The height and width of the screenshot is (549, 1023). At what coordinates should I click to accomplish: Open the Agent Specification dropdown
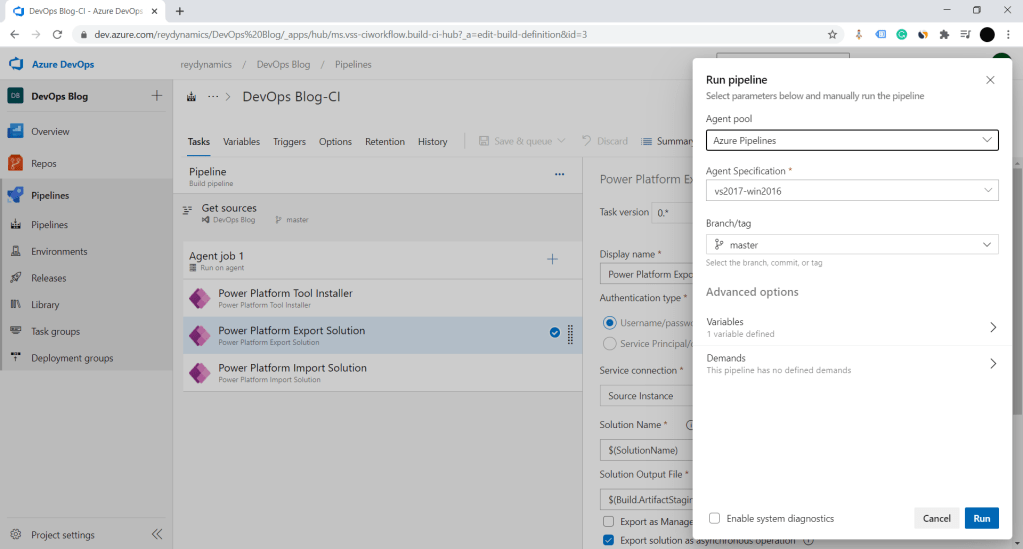click(851, 190)
